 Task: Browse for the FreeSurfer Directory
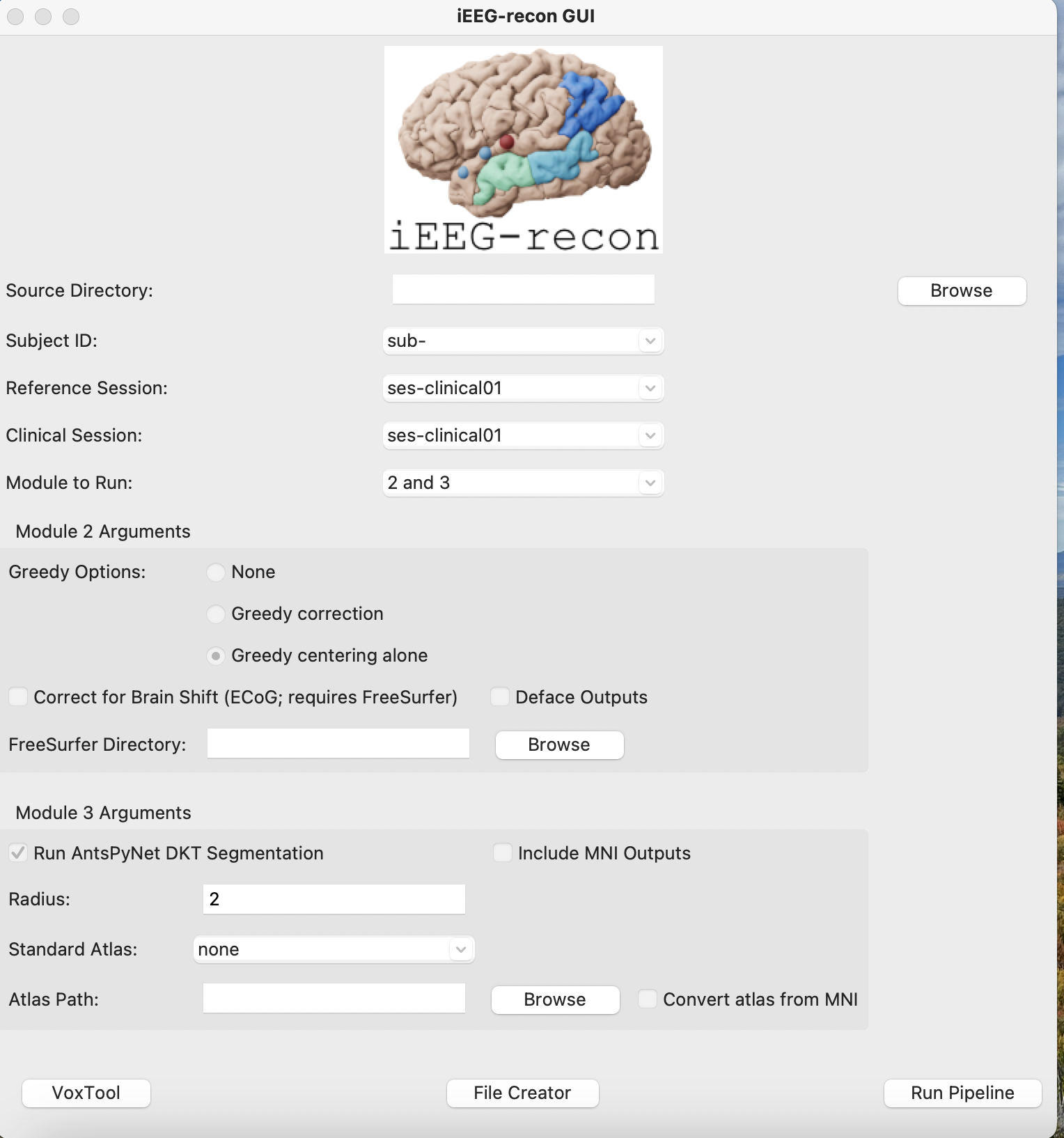pyautogui.click(x=559, y=745)
